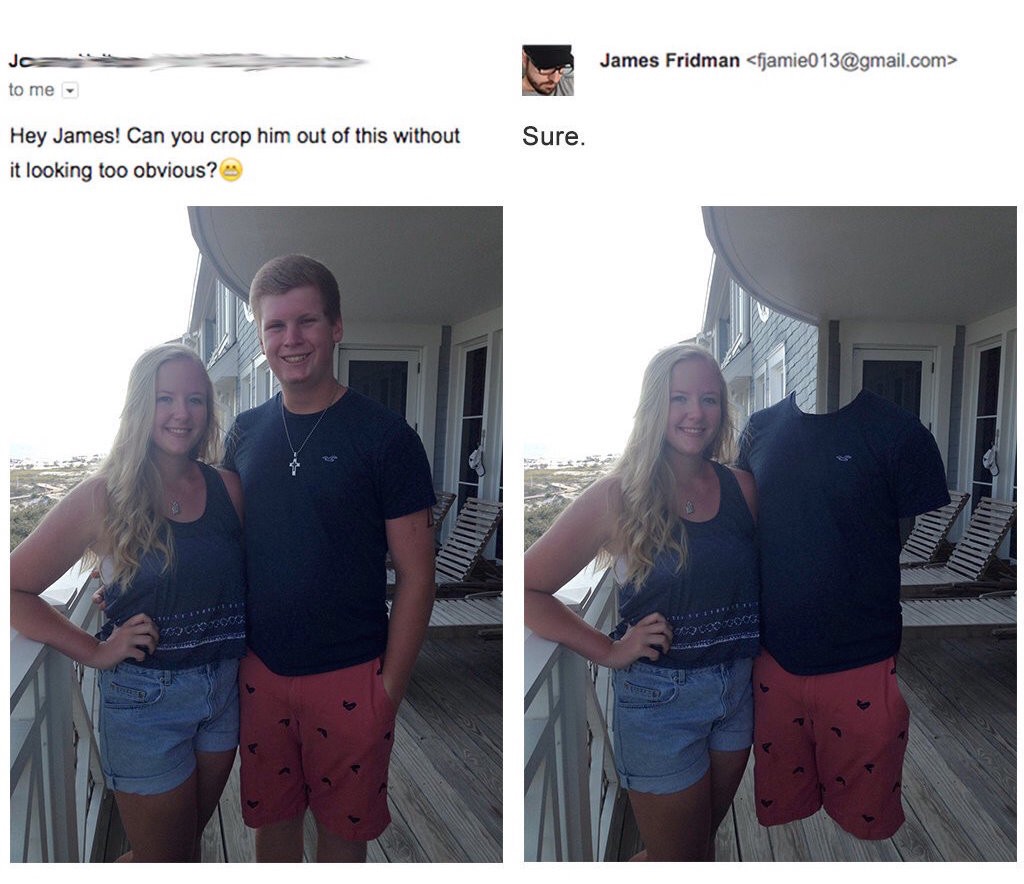Viewport: 1024px width, 884px height.
Task: Click the cross necklace in original photo
Action: [x=295, y=465]
